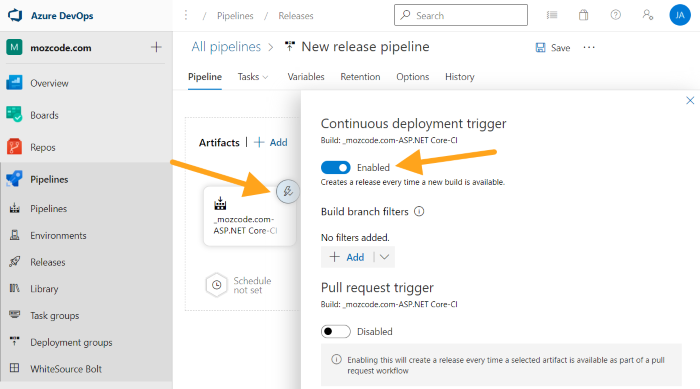Click the New release pipeline title
Viewport: 700px width, 389px height.
pyautogui.click(x=365, y=46)
